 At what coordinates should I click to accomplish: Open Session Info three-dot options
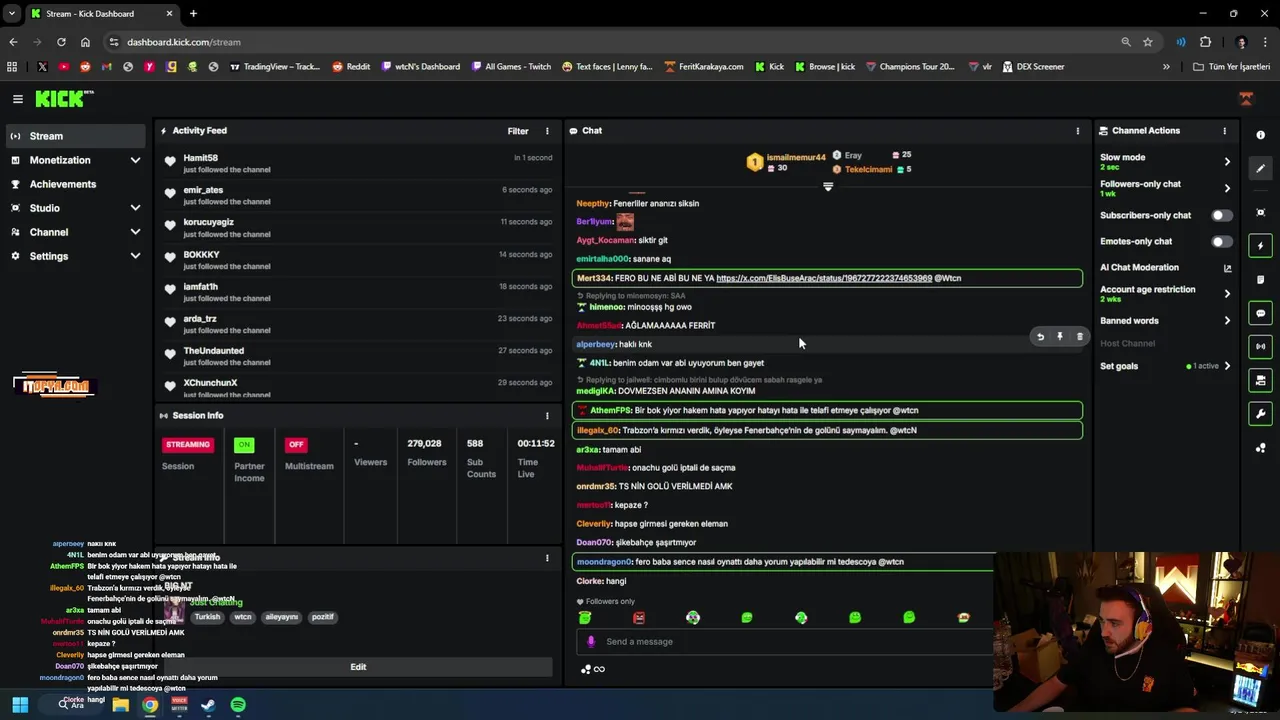pyautogui.click(x=547, y=416)
